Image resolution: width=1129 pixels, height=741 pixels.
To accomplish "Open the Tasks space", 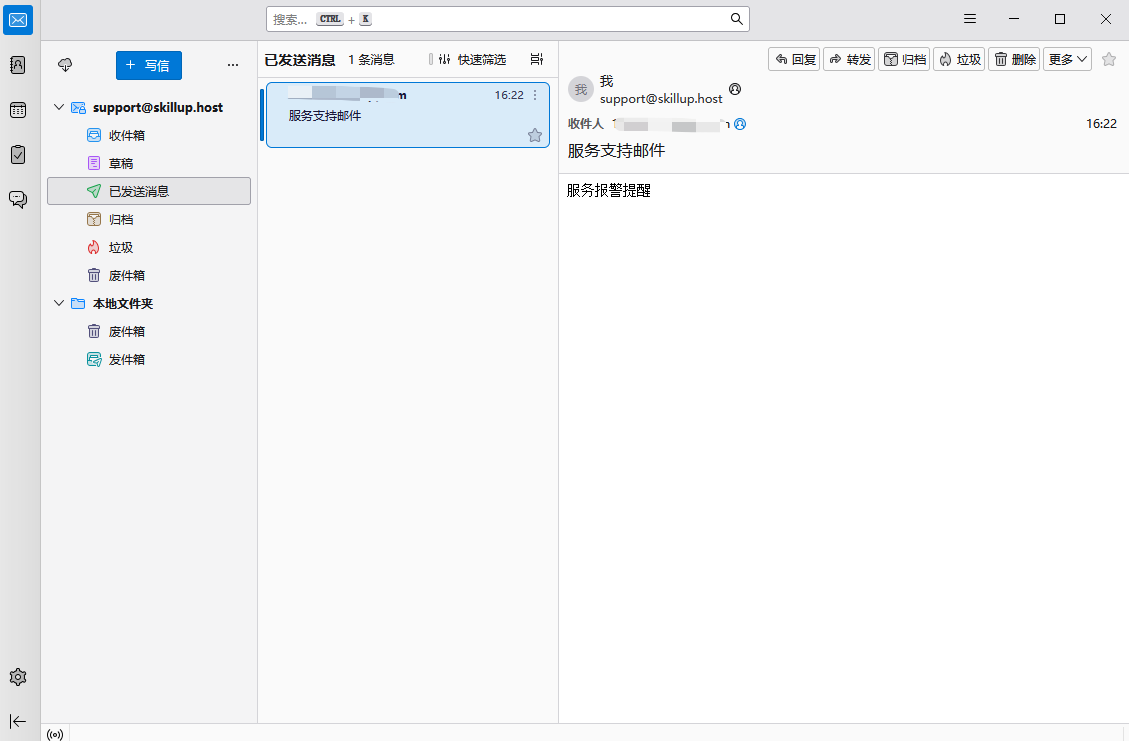I will (18, 155).
